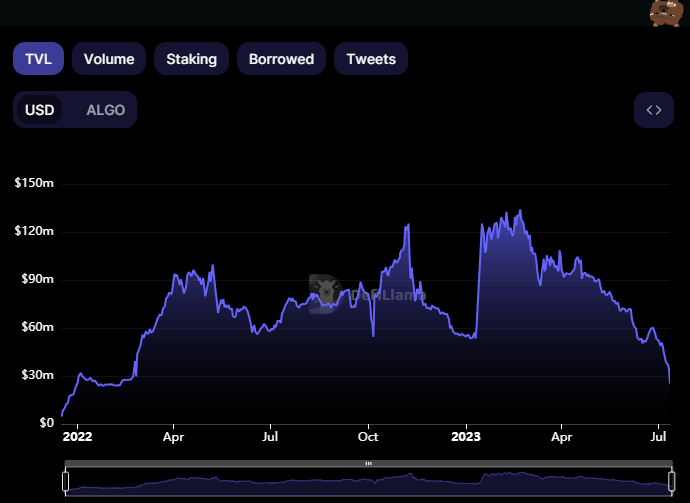This screenshot has height=503, width=690.
Task: Select USD as the denomination
Action: [x=40, y=110]
